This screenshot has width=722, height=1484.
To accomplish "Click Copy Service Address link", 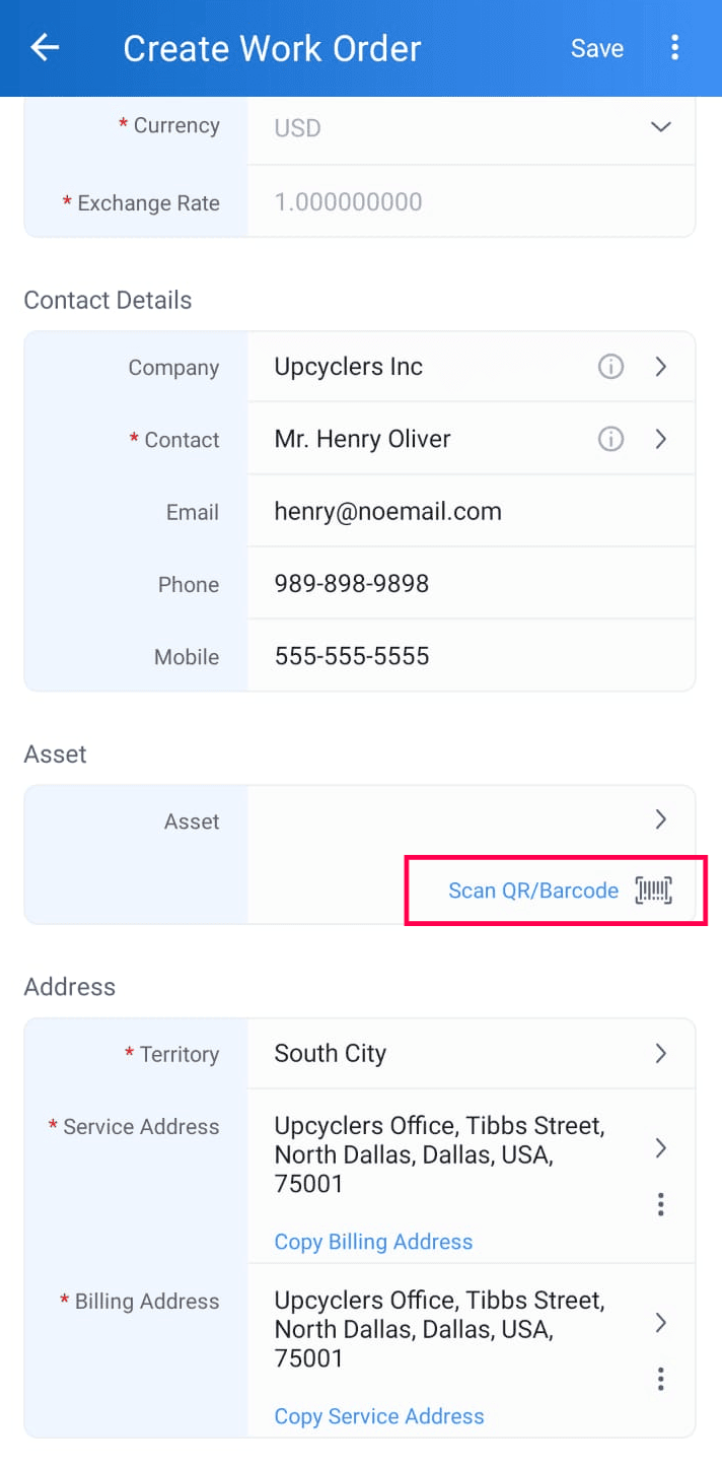I will point(379,1417).
